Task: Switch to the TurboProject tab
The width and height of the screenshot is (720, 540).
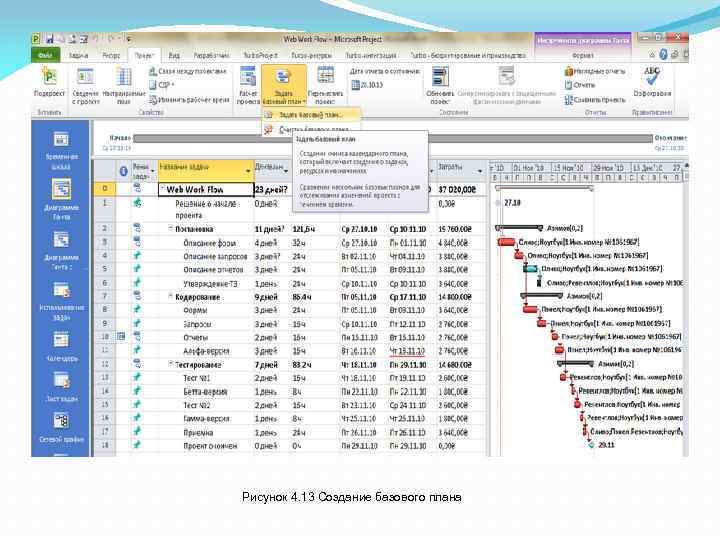Action: (260, 55)
